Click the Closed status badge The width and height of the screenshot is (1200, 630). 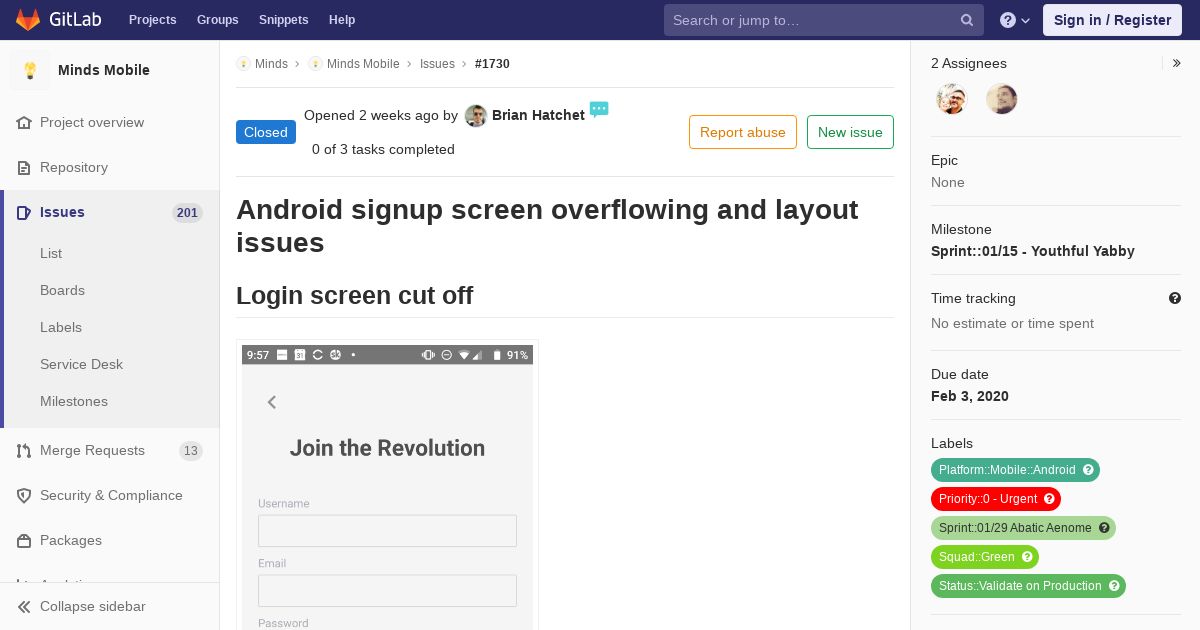pyautogui.click(x=266, y=132)
